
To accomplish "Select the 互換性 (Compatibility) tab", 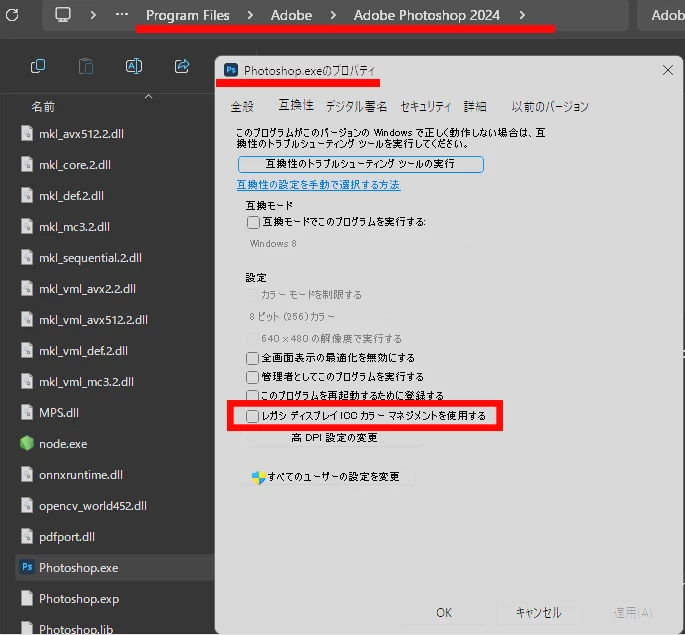I will tap(296, 105).
